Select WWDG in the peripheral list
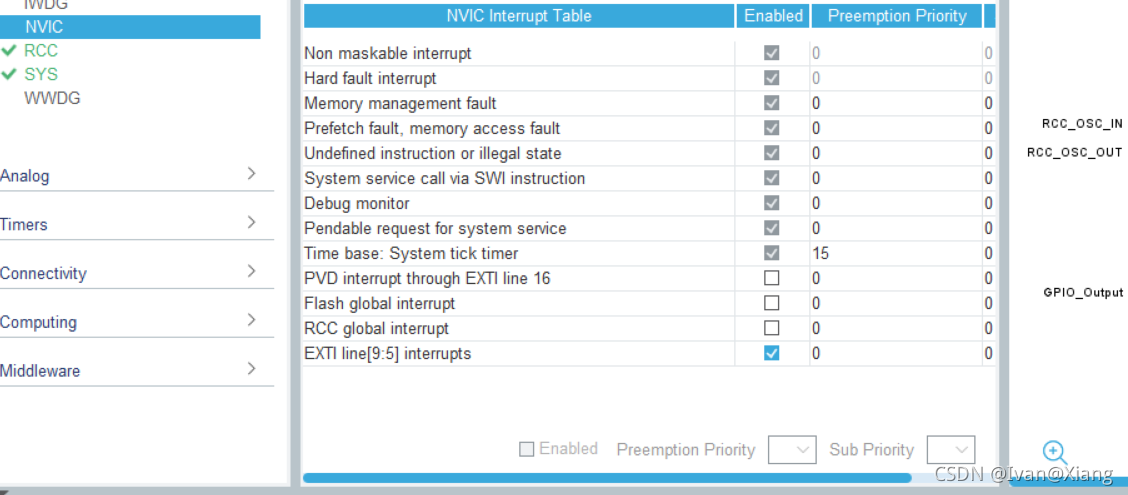This screenshot has width=1128, height=495. (52, 99)
